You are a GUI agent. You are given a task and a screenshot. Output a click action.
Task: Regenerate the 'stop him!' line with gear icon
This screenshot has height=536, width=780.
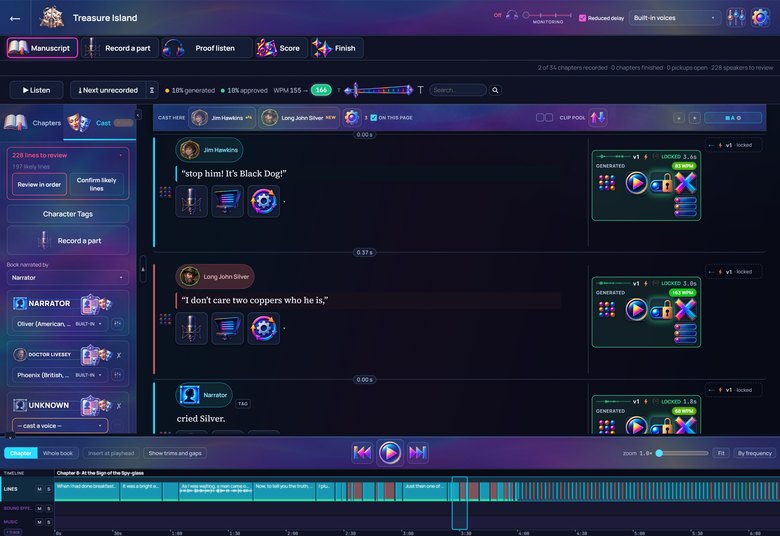(264, 202)
